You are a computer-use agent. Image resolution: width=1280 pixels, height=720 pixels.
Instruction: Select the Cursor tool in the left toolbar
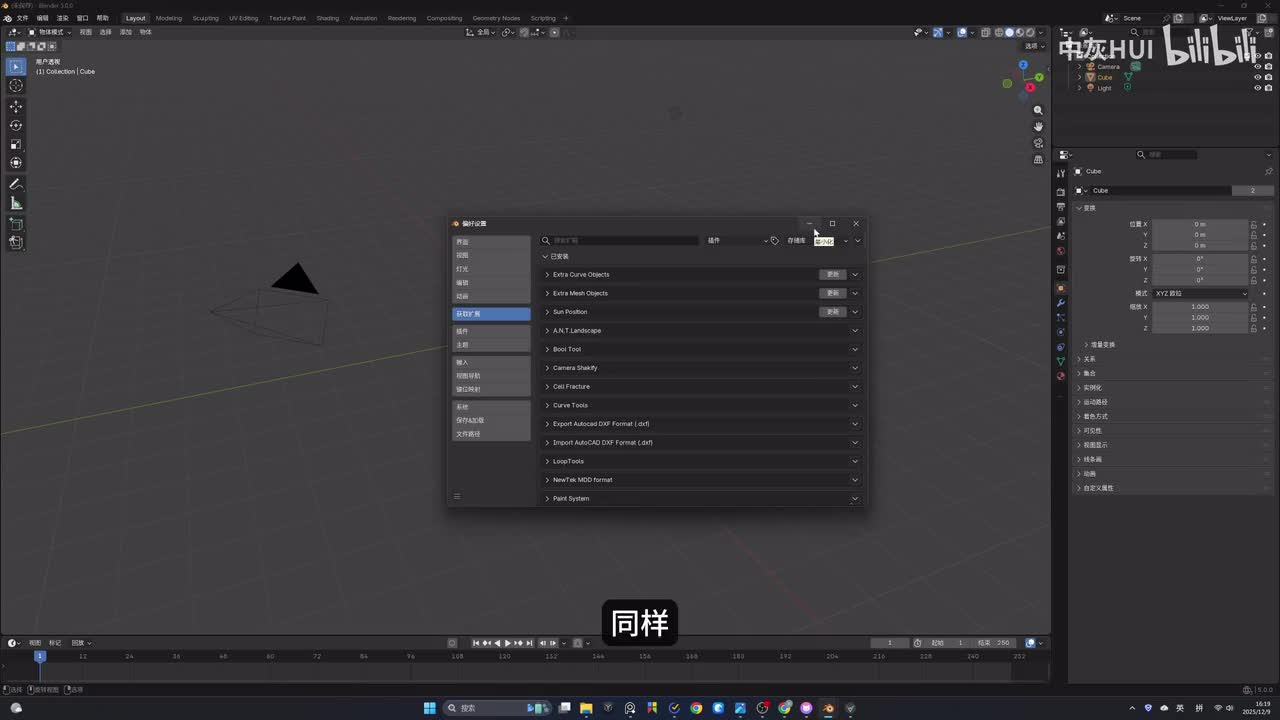tap(16, 86)
